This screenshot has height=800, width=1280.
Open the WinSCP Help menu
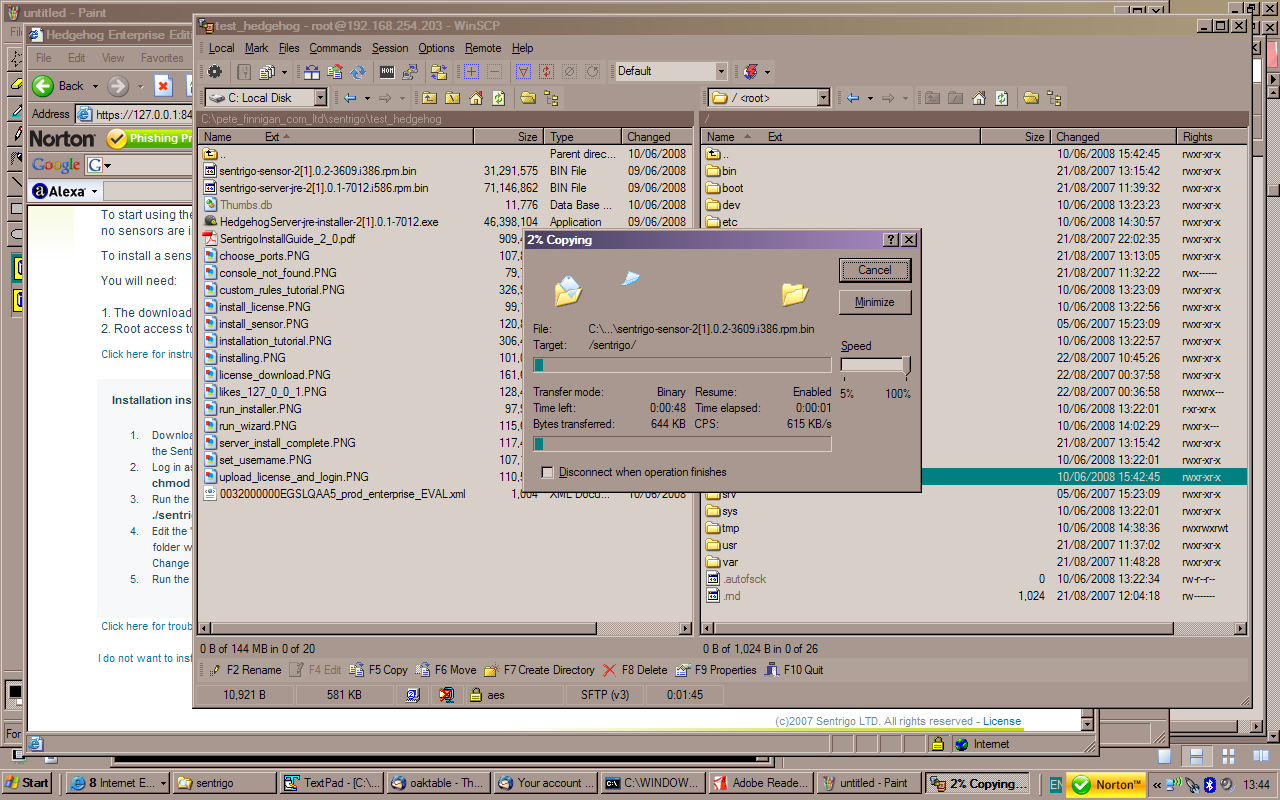[x=522, y=48]
